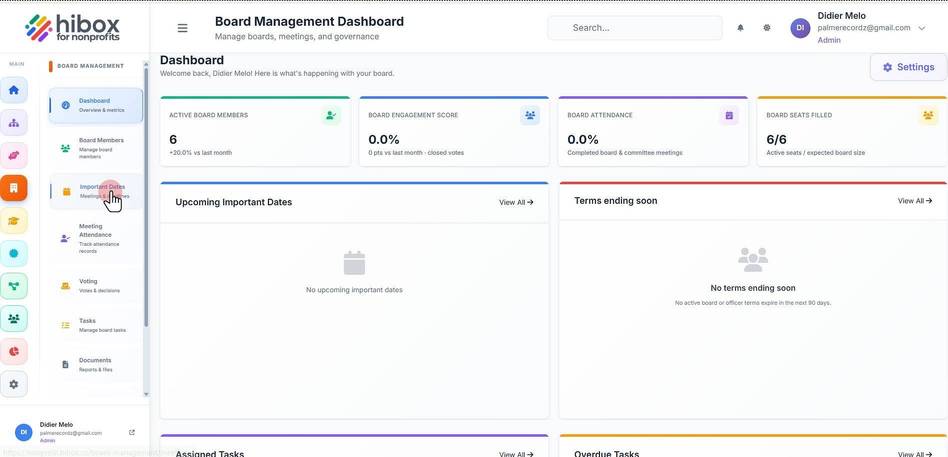Click the DI avatar in bottom-left profile
The height and width of the screenshot is (457, 948).
click(x=24, y=432)
